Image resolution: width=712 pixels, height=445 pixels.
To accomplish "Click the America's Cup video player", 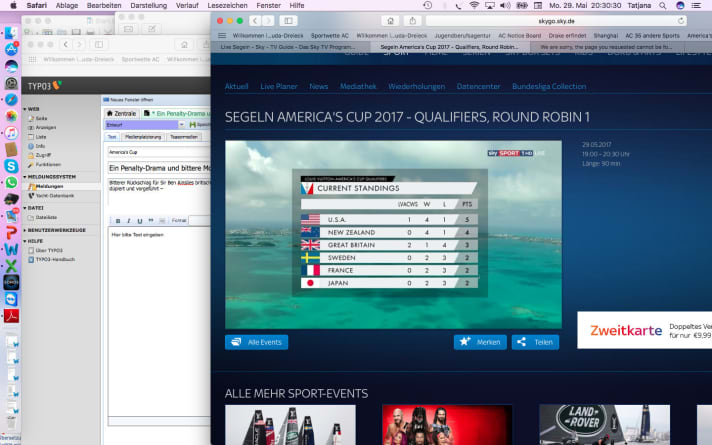I will (x=393, y=234).
